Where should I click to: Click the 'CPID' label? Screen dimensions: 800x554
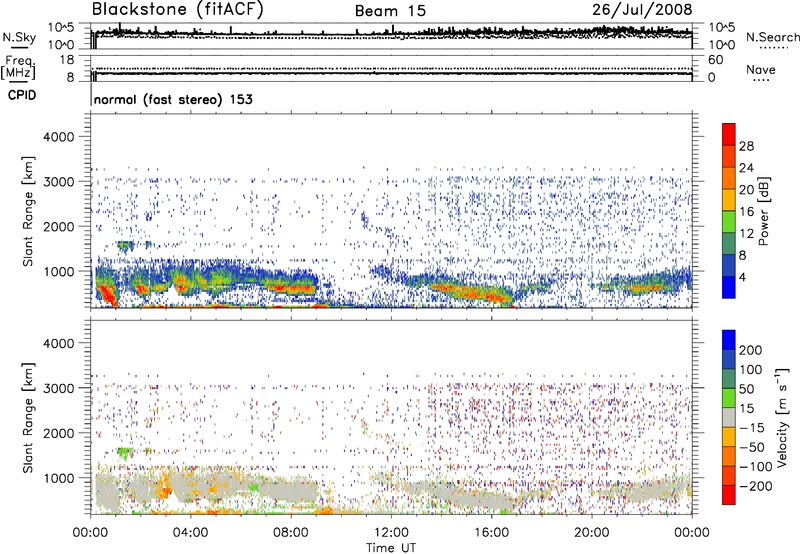[22, 95]
